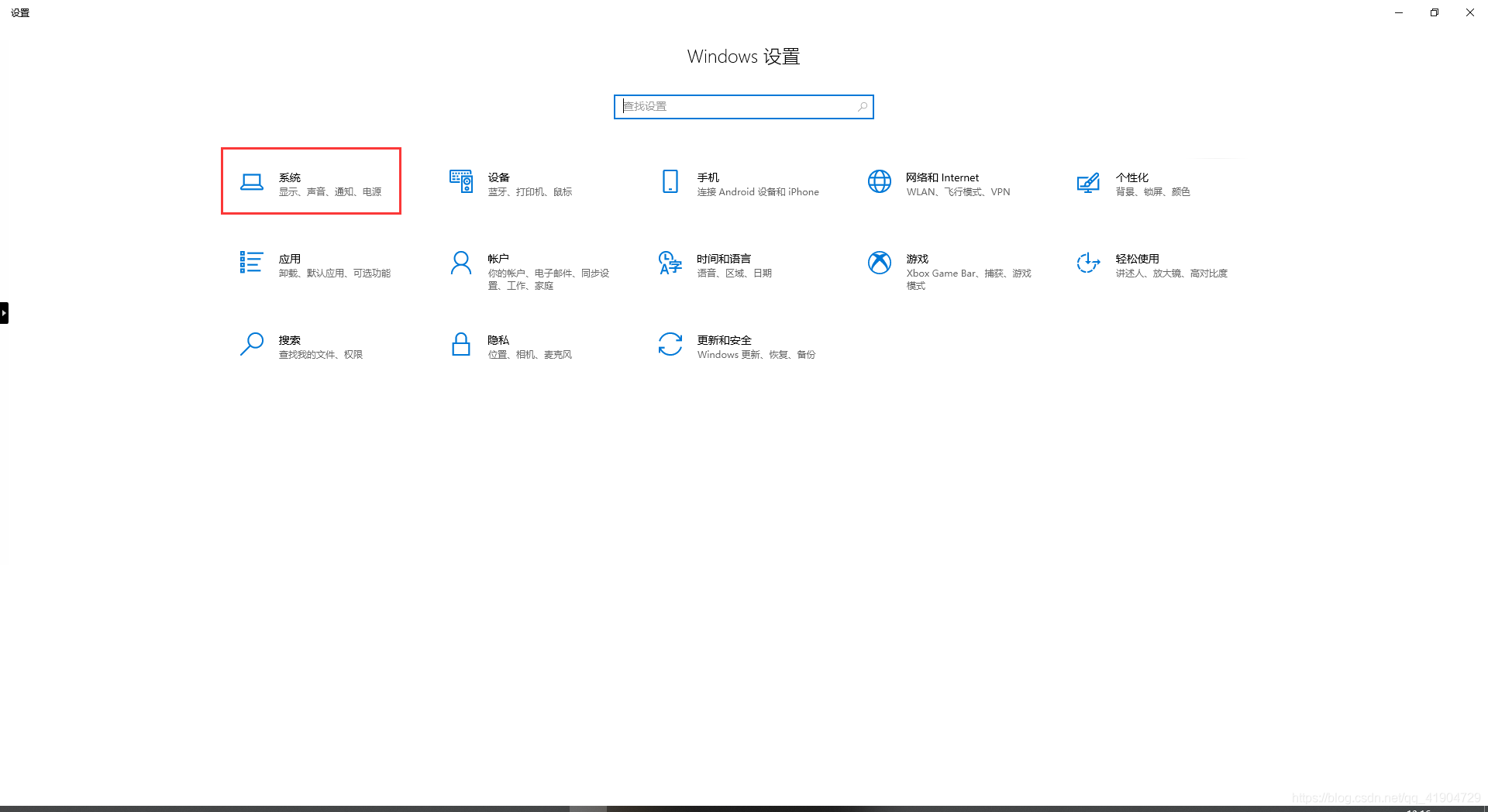Viewport: 1488px width, 812px height.
Task: Click the 时间和语言 icon
Action: [670, 263]
